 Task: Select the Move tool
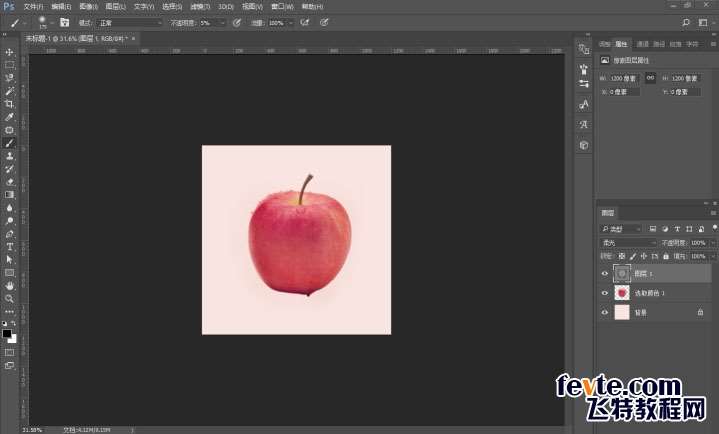9,52
